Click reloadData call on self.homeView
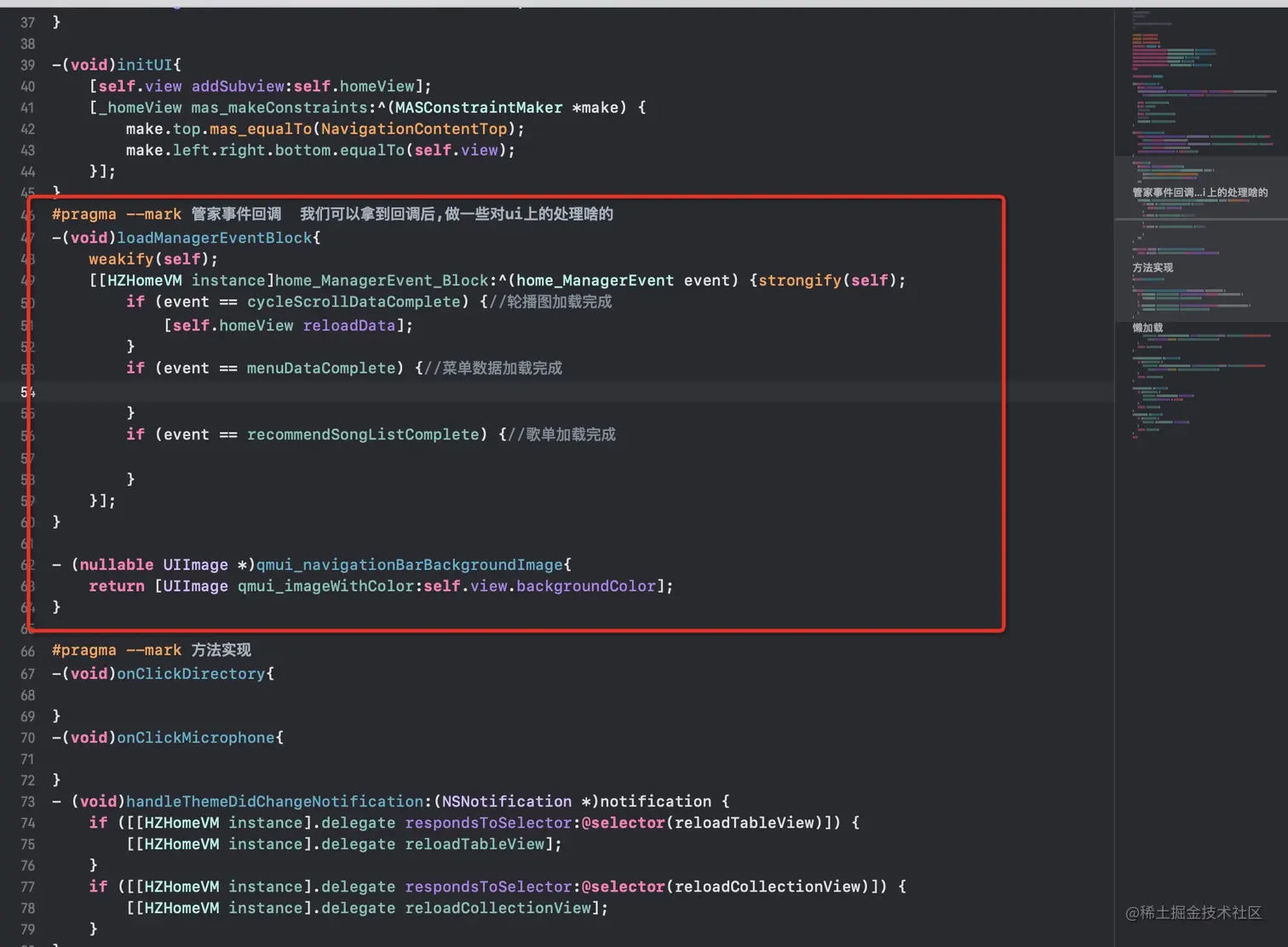The height and width of the screenshot is (947, 1288). point(349,325)
